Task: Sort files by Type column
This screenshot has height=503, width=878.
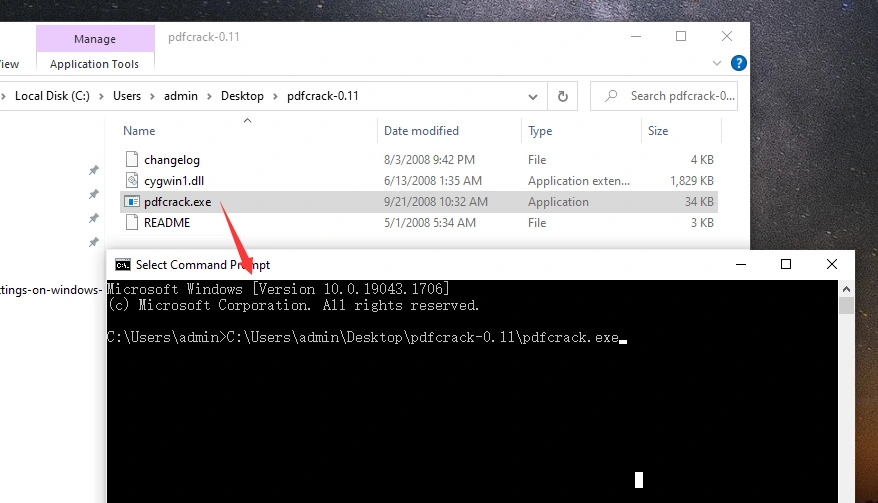Action: [x=540, y=131]
